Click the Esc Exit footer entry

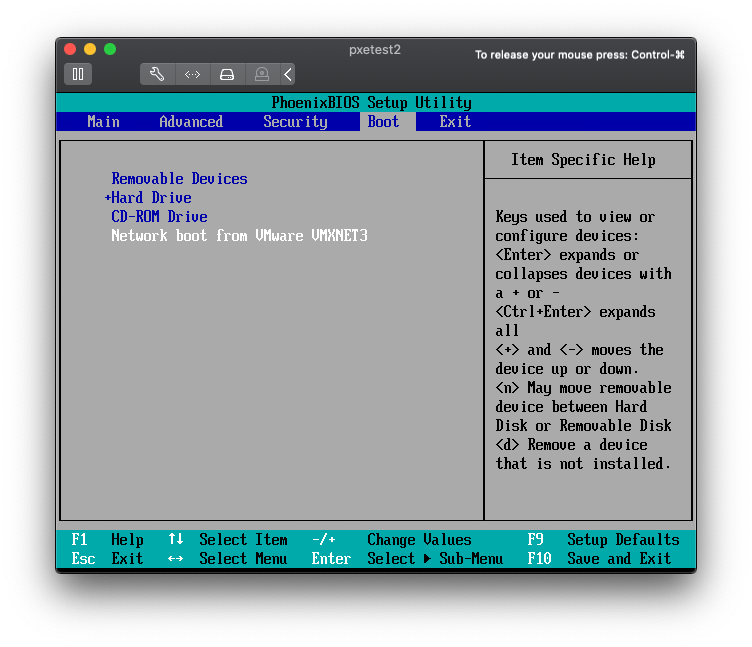(107, 559)
